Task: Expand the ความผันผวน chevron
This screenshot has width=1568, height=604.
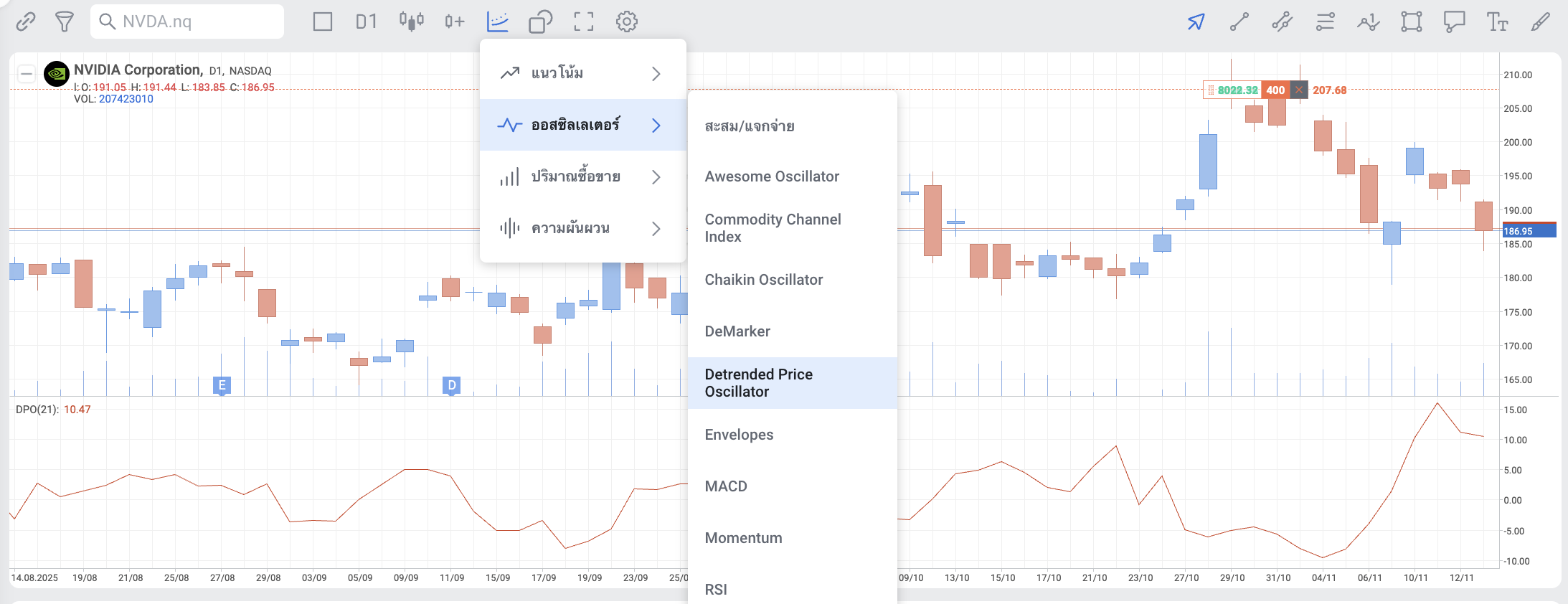Action: tap(656, 228)
